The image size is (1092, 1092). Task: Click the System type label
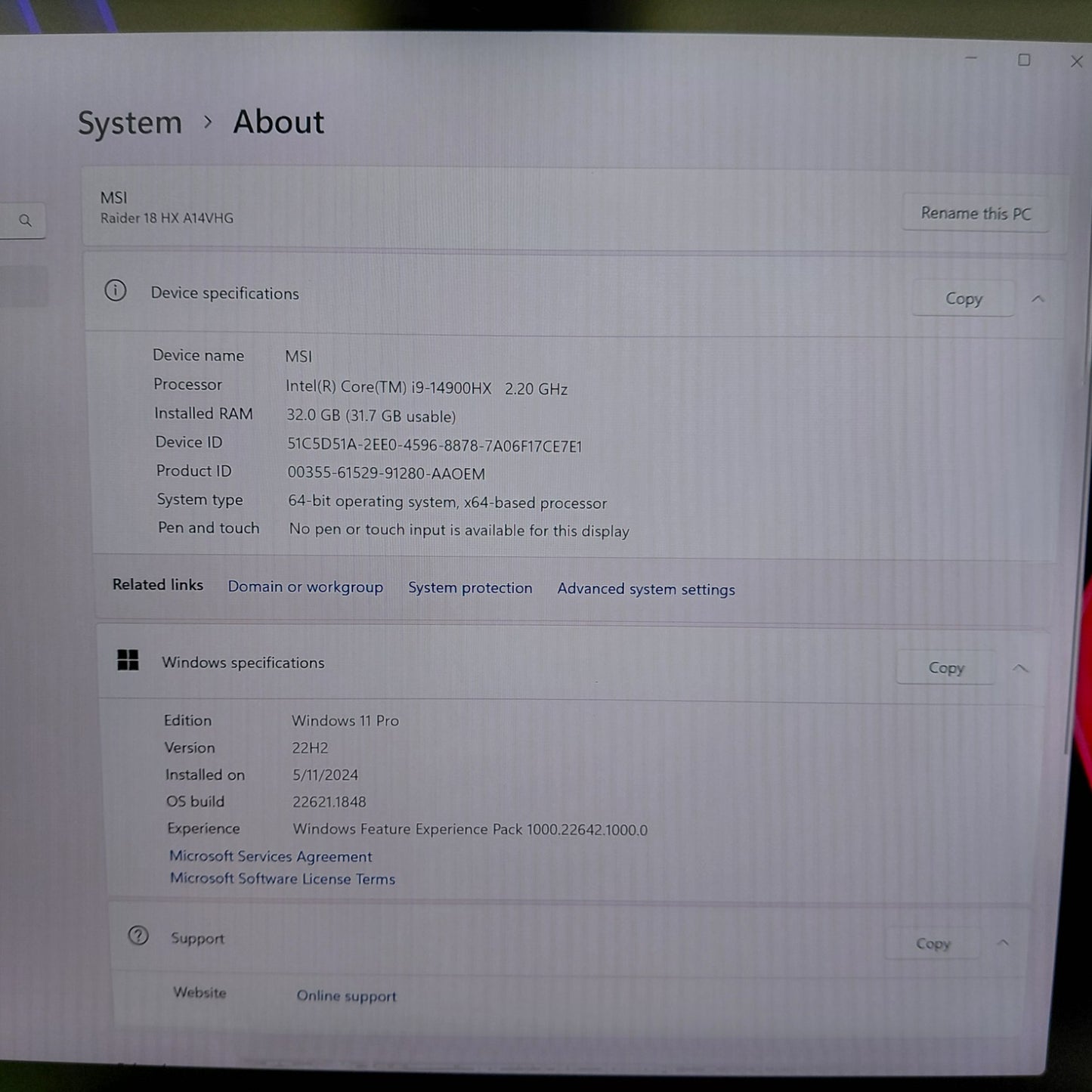pyautogui.click(x=200, y=500)
